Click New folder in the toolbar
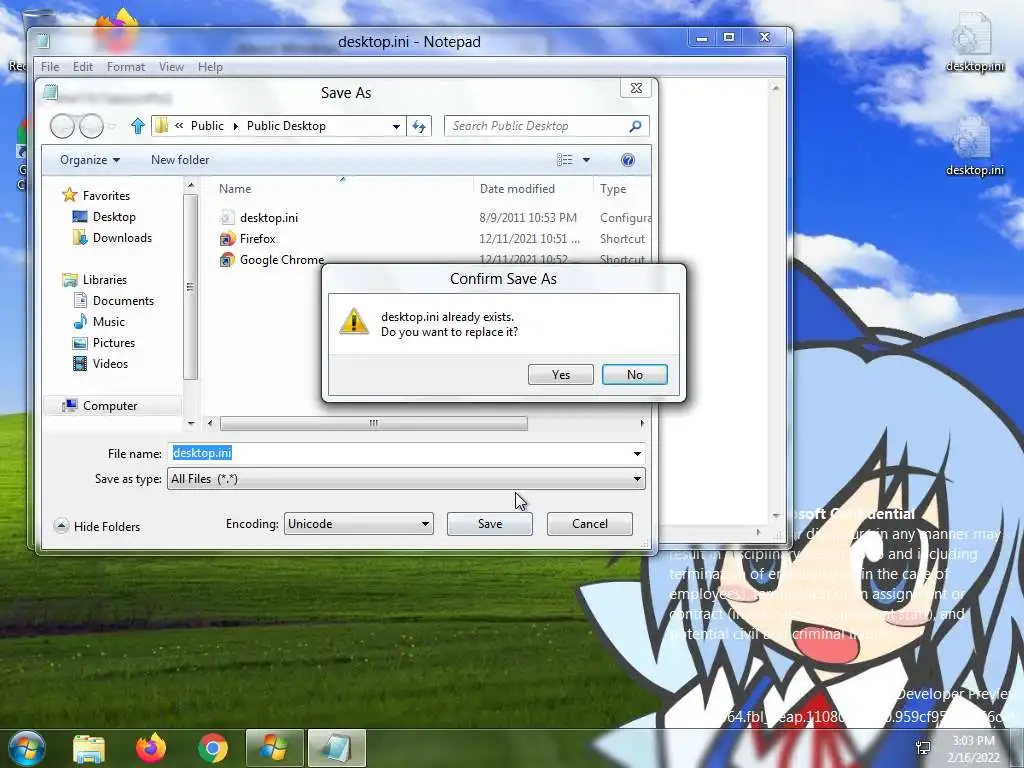Viewport: 1024px width, 768px height. 180,160
